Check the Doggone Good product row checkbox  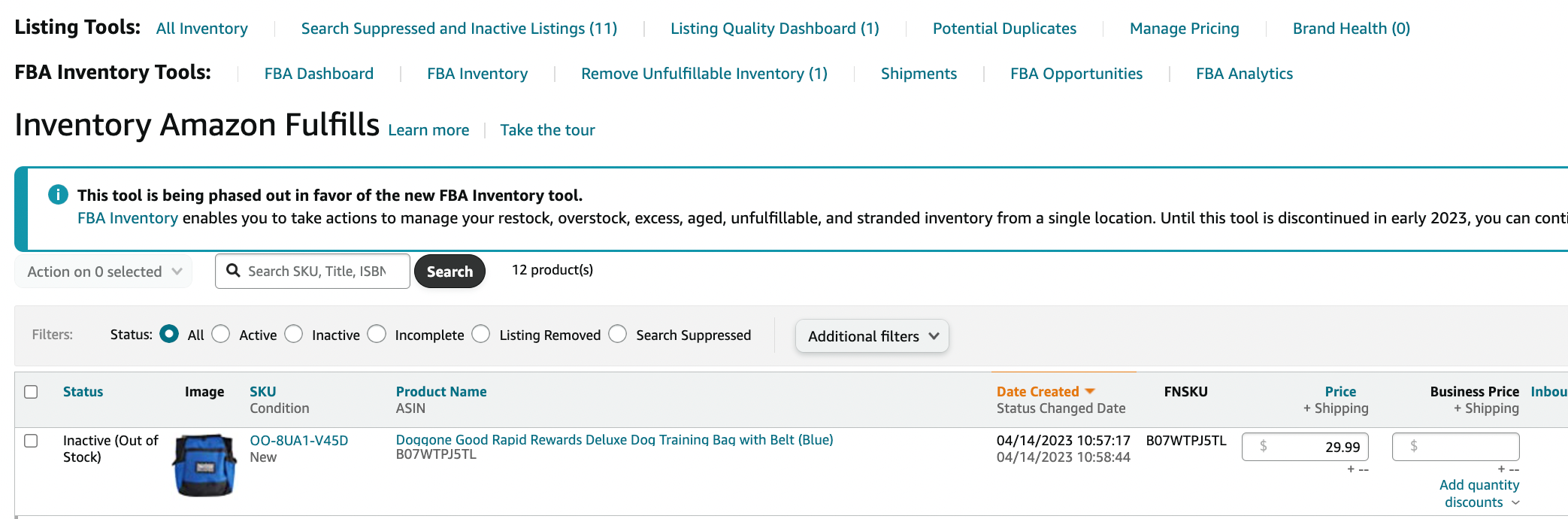(31, 441)
